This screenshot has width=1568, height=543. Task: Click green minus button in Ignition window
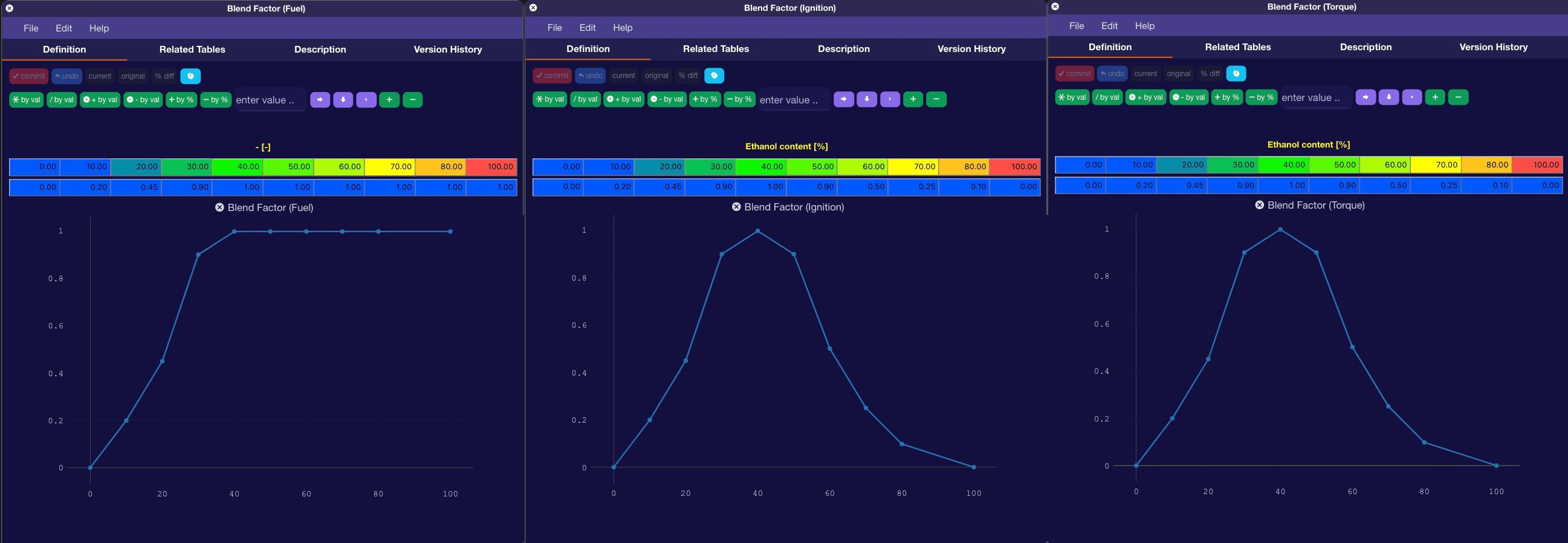(936, 99)
